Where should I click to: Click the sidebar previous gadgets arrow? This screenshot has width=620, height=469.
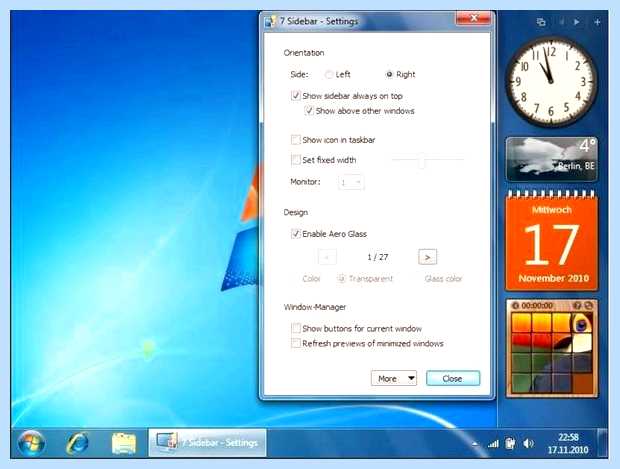(x=561, y=22)
